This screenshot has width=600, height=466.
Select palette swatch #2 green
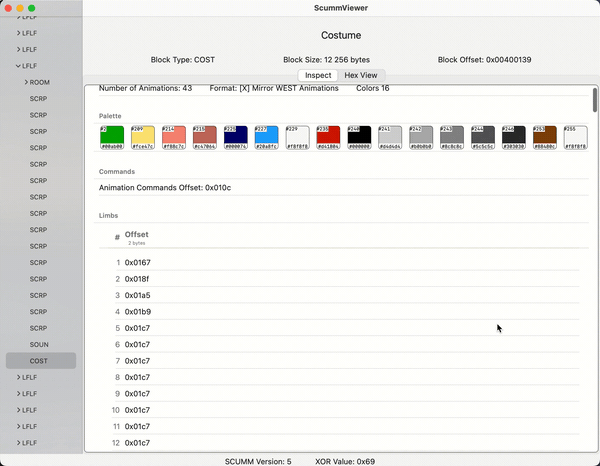(112, 137)
